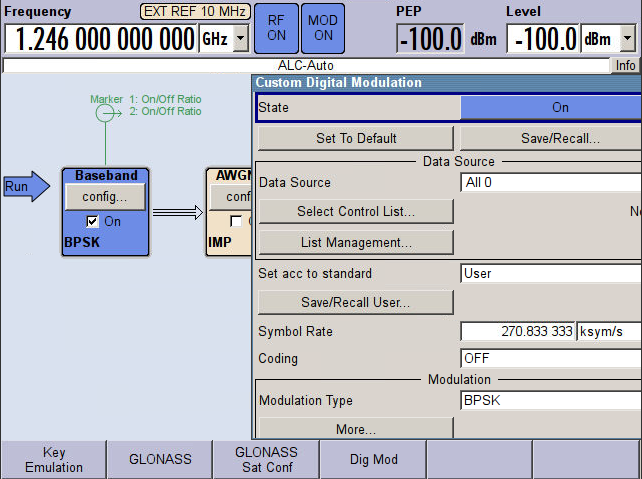The image size is (642, 479).
Task: Open the Level dBm unit dropdown
Action: [627, 40]
